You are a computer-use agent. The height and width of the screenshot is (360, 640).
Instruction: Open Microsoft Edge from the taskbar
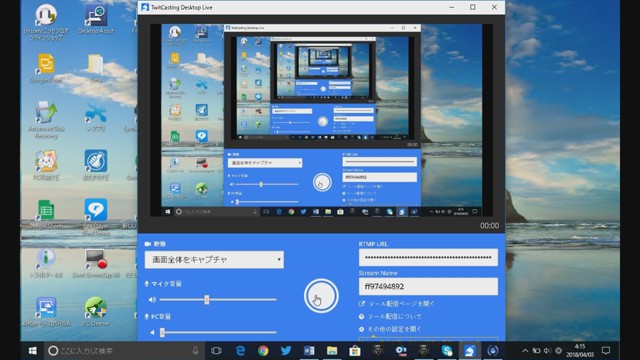point(240,351)
